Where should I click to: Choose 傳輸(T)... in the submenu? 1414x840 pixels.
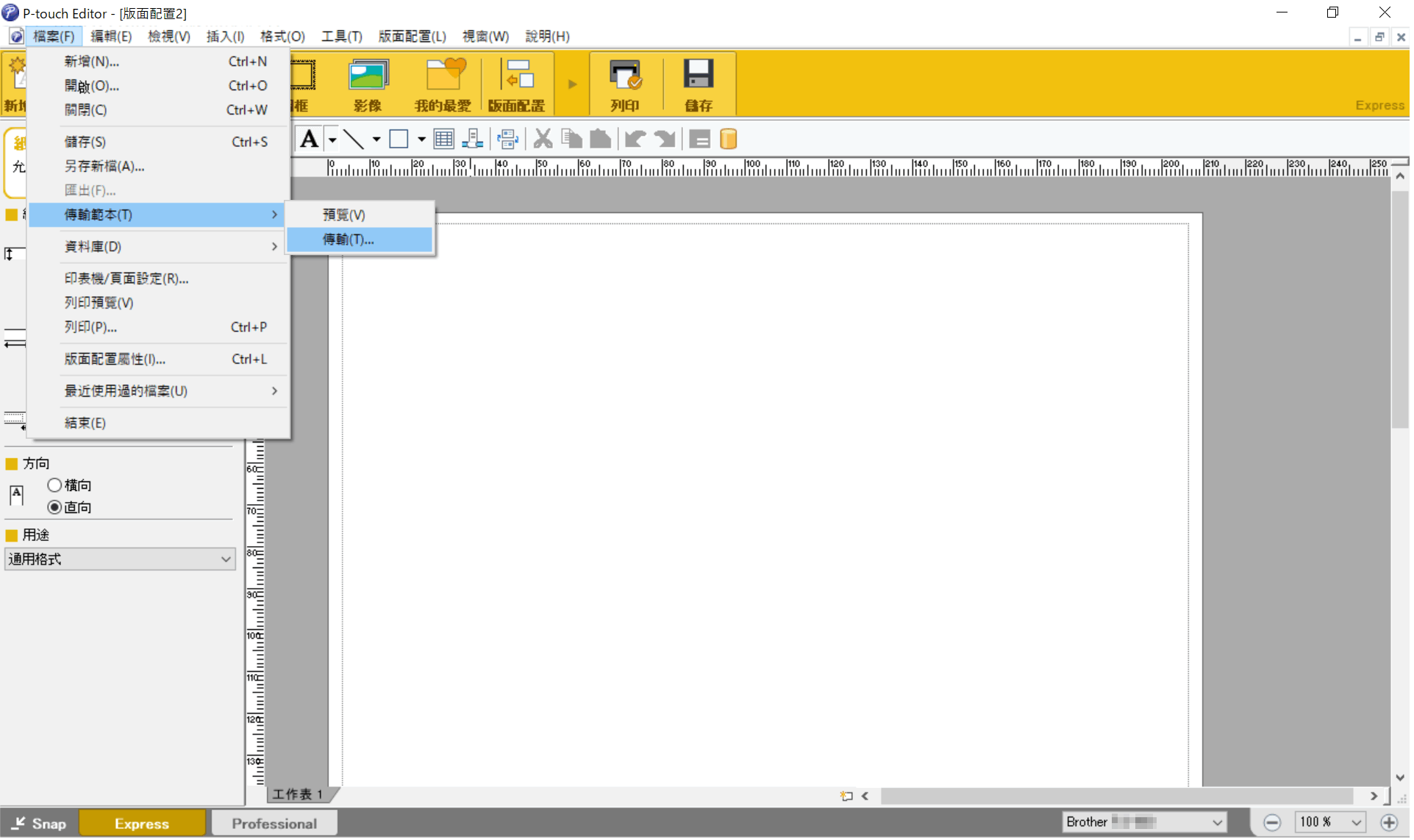coord(360,240)
